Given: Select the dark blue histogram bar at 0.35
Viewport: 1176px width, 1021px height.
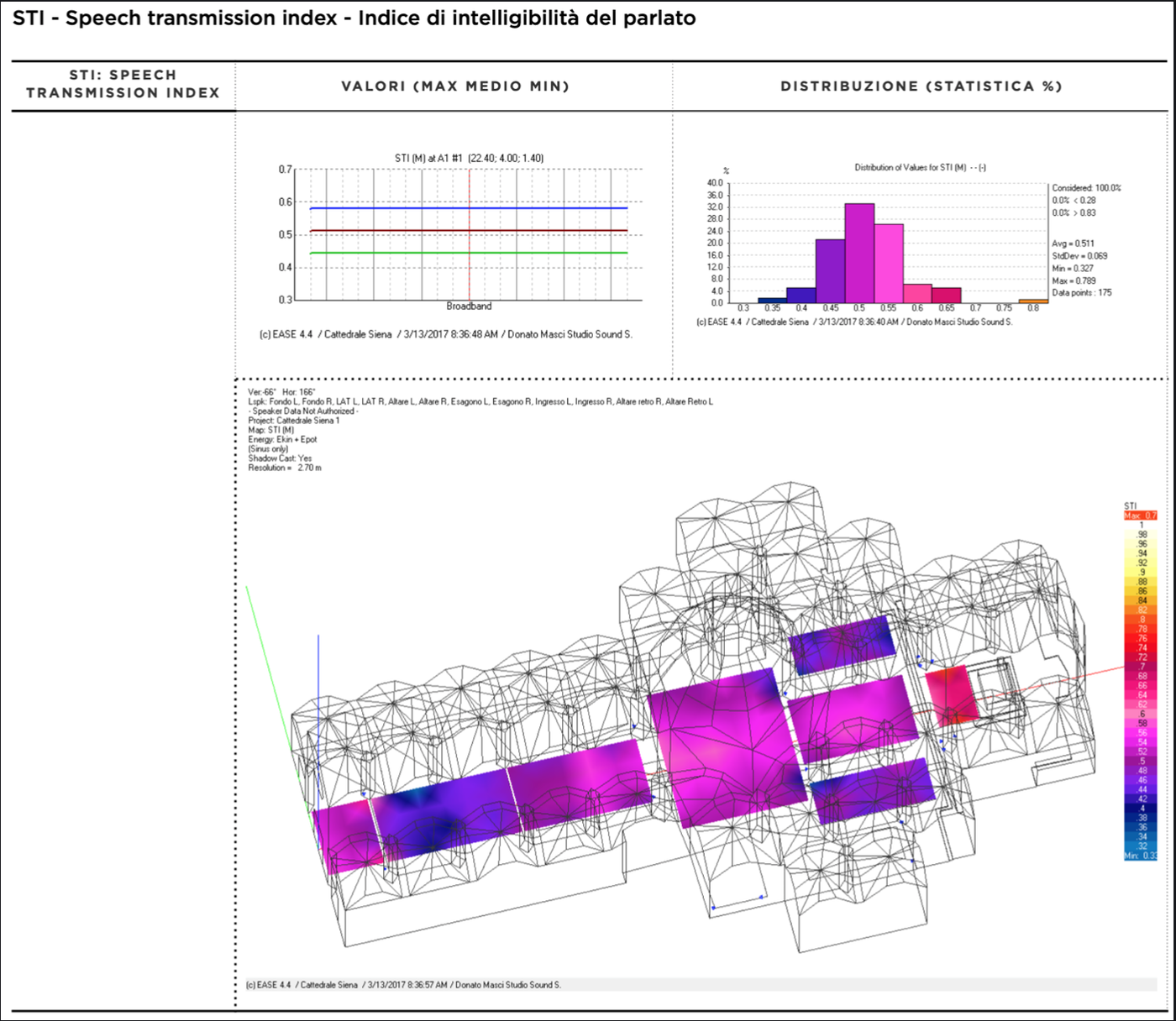Looking at the screenshot, I should click(x=772, y=300).
